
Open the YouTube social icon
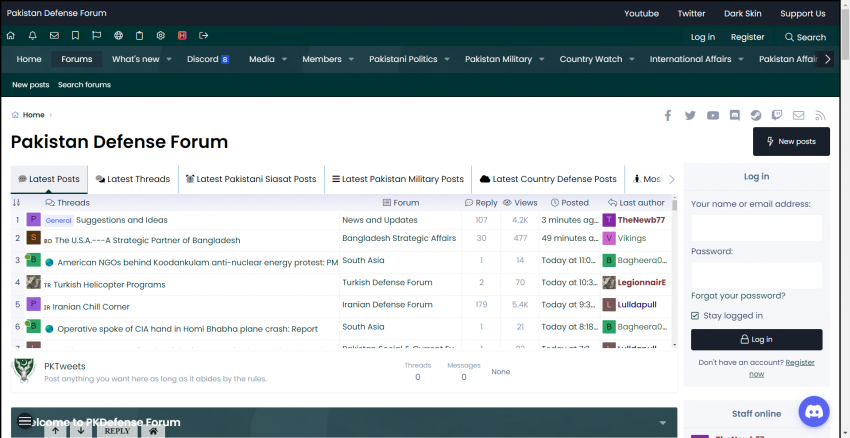coord(712,115)
